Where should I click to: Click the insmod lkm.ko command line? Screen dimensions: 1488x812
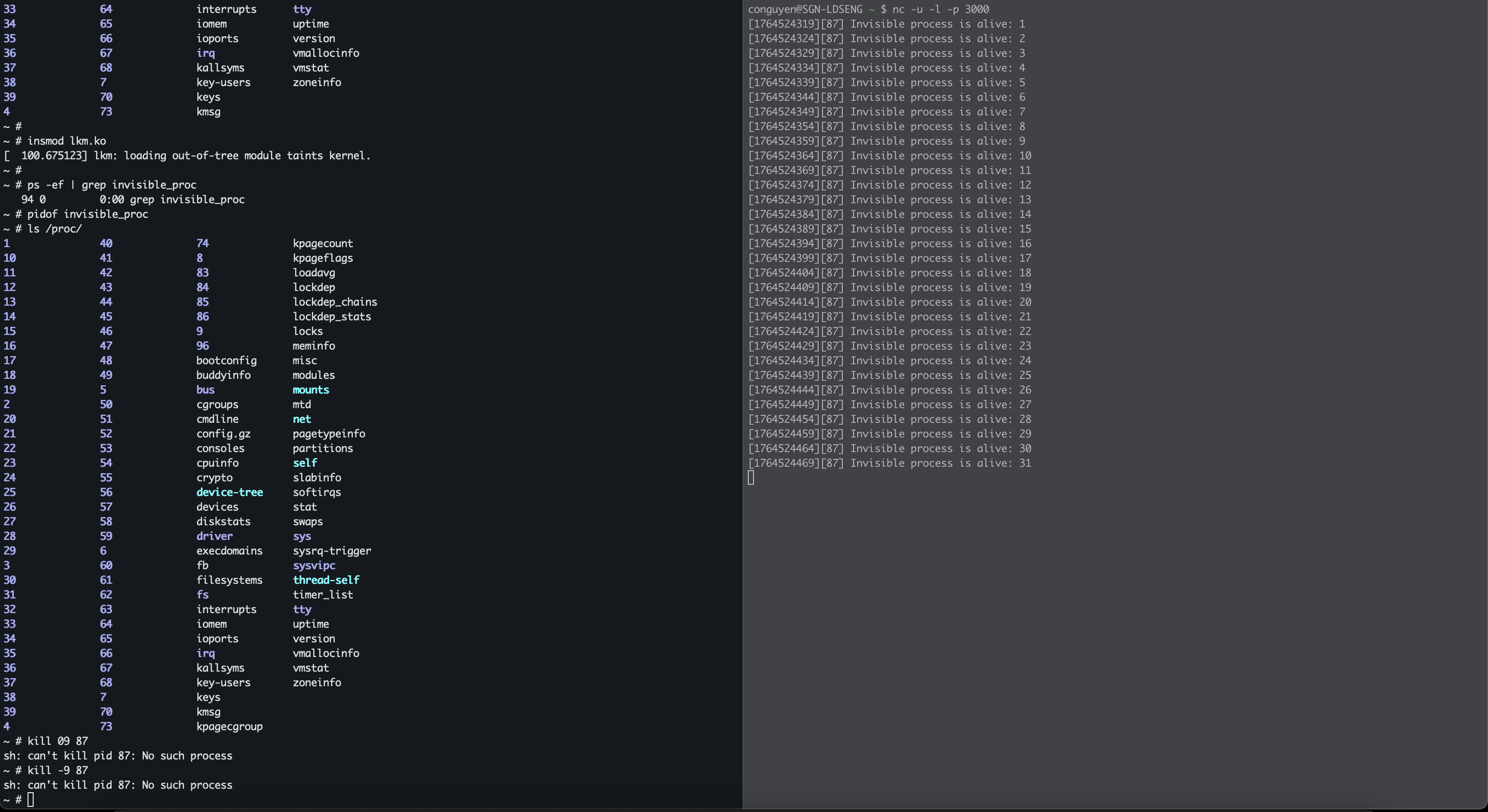pyautogui.click(x=66, y=141)
